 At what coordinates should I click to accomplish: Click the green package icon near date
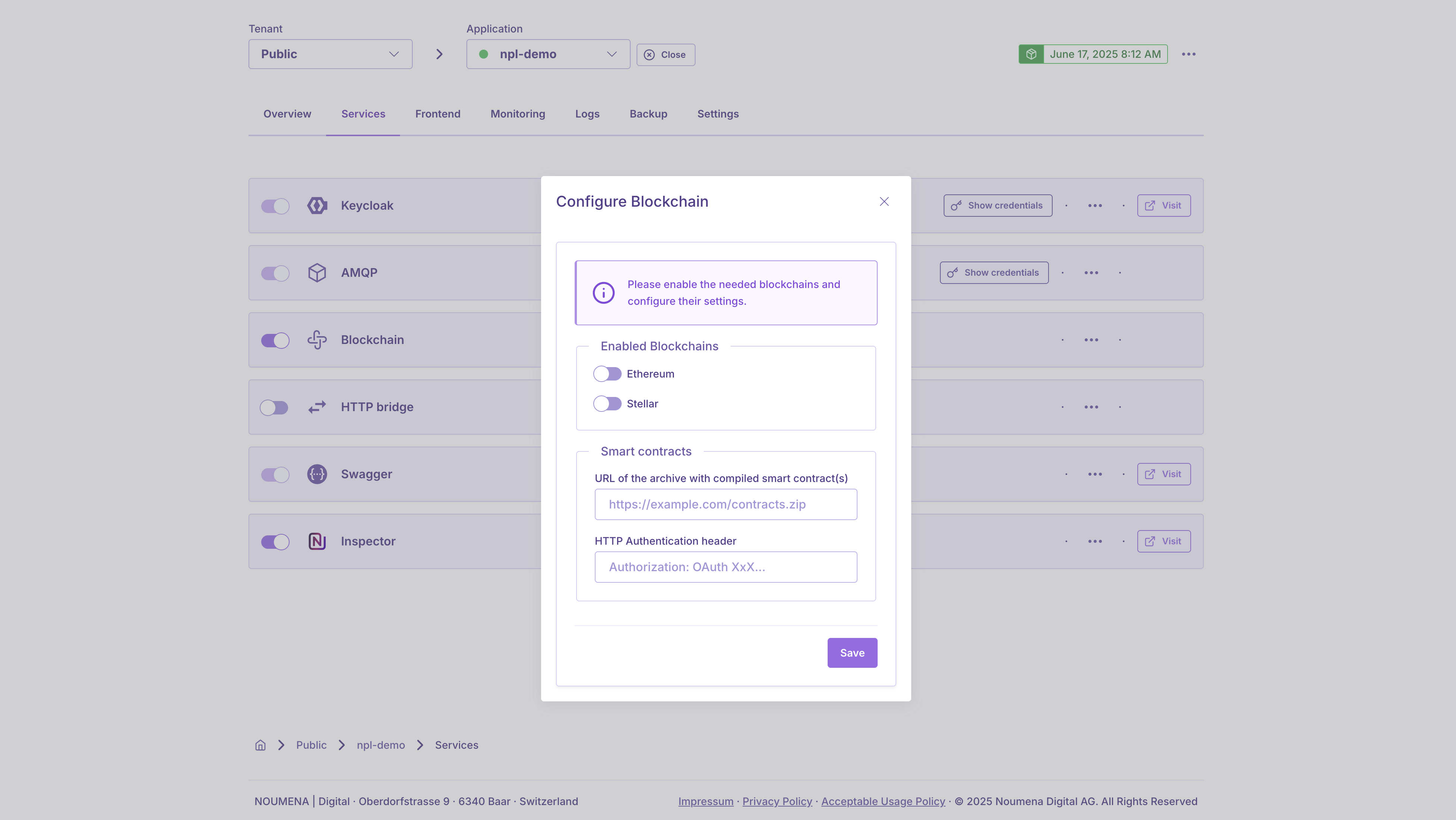tap(1031, 54)
